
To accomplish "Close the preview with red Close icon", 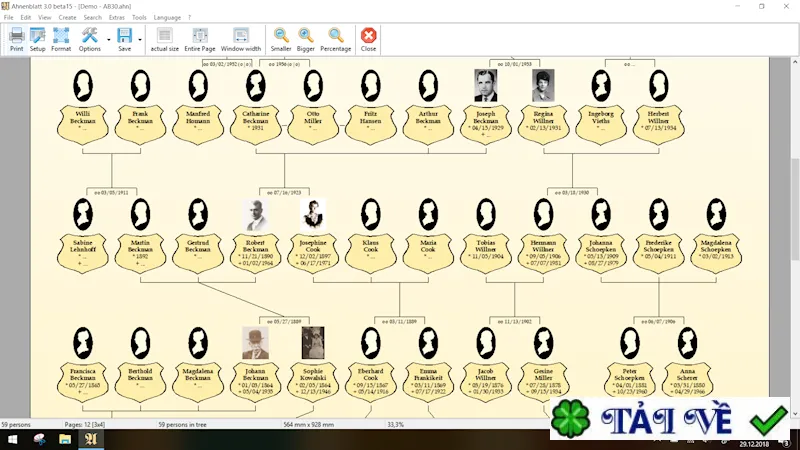I will [x=368, y=36].
